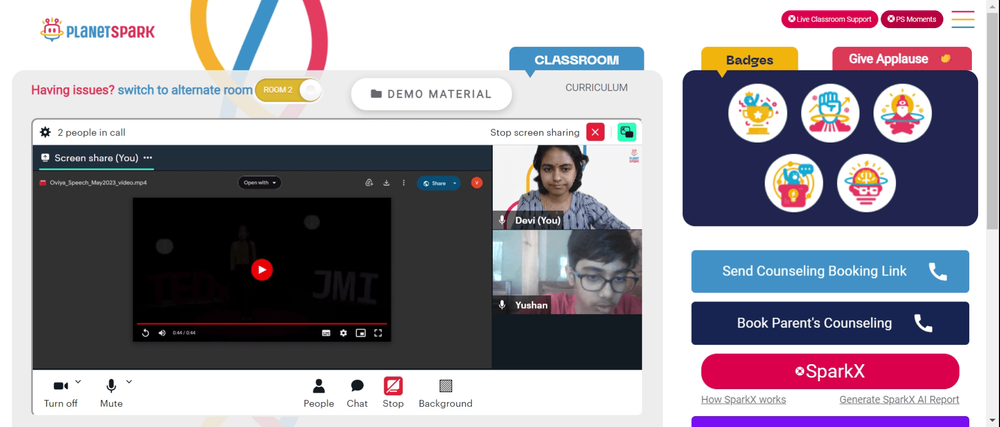Switch to the CLASSROOM tab

[x=577, y=60]
